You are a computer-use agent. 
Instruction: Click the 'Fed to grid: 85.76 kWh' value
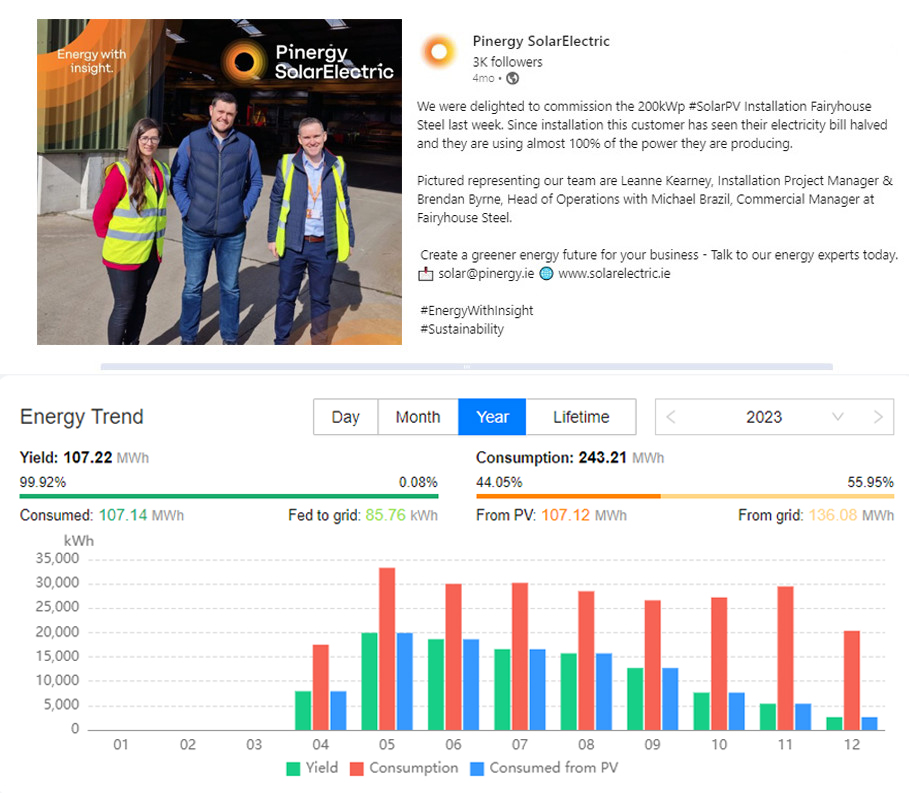(x=363, y=515)
